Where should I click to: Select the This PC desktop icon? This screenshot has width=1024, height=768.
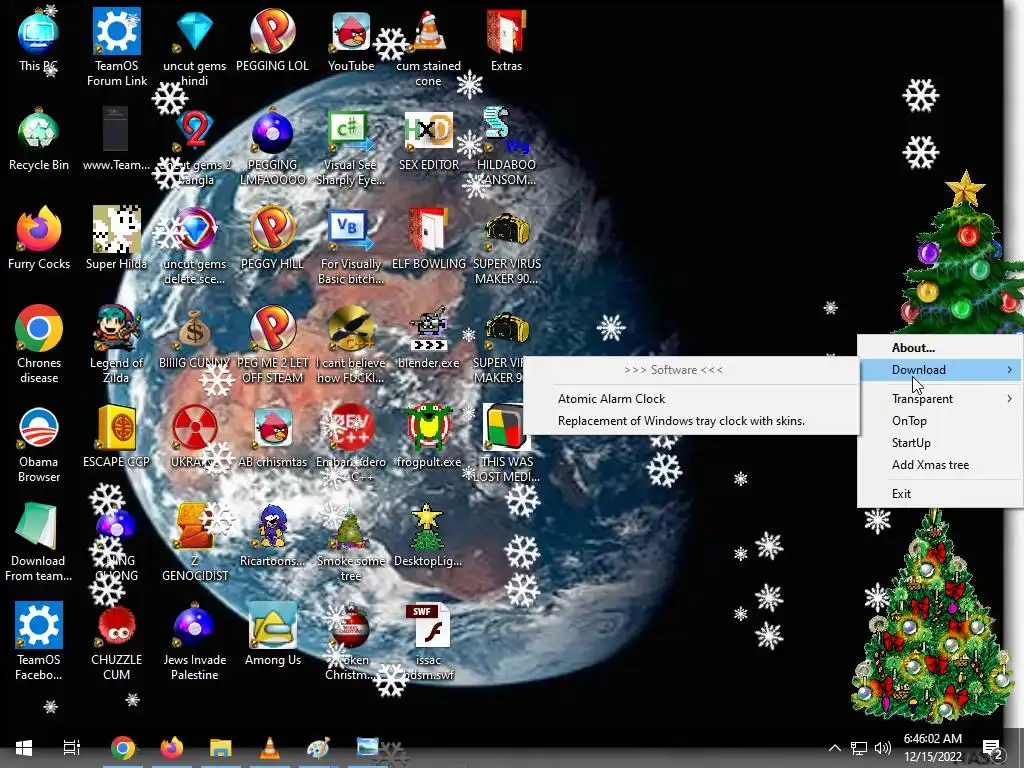[x=38, y=41]
